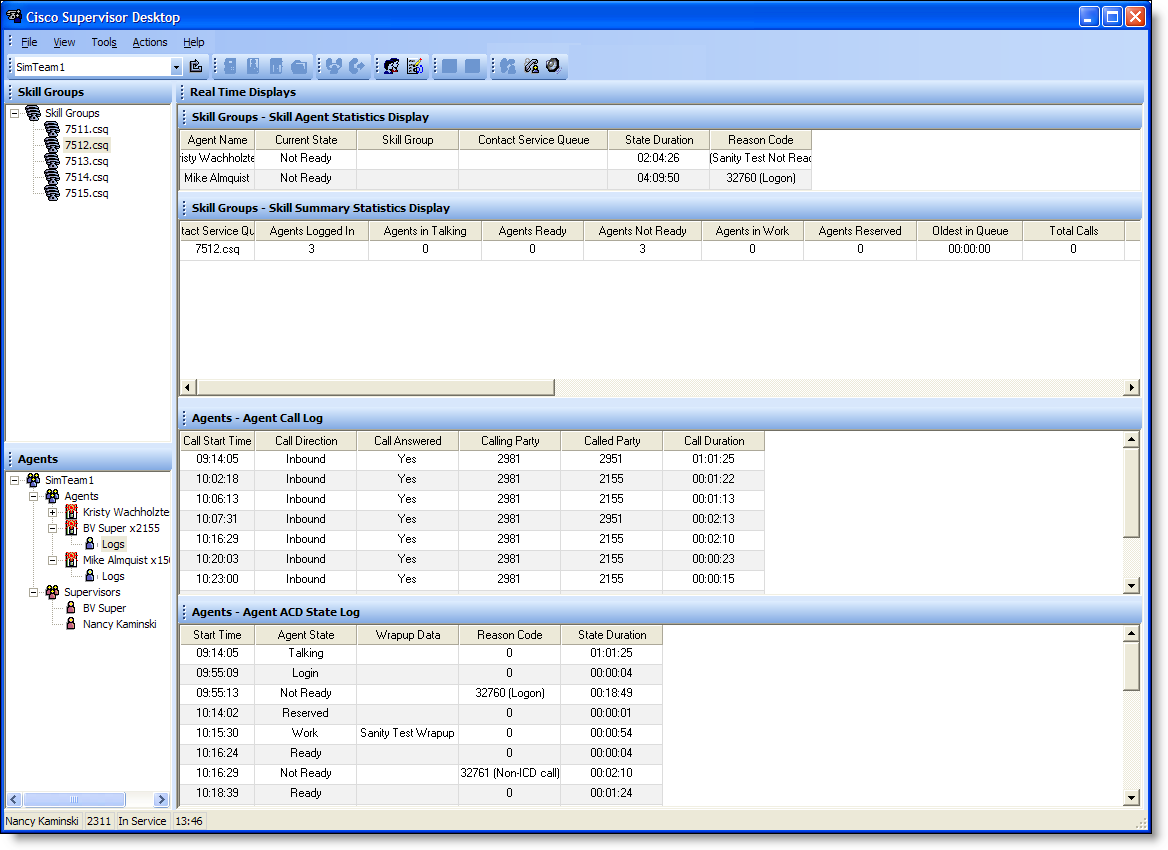Image resolution: width=1168 pixels, height=850 pixels.
Task: Open the SimTeam1 team dropdown
Action: click(x=176, y=67)
